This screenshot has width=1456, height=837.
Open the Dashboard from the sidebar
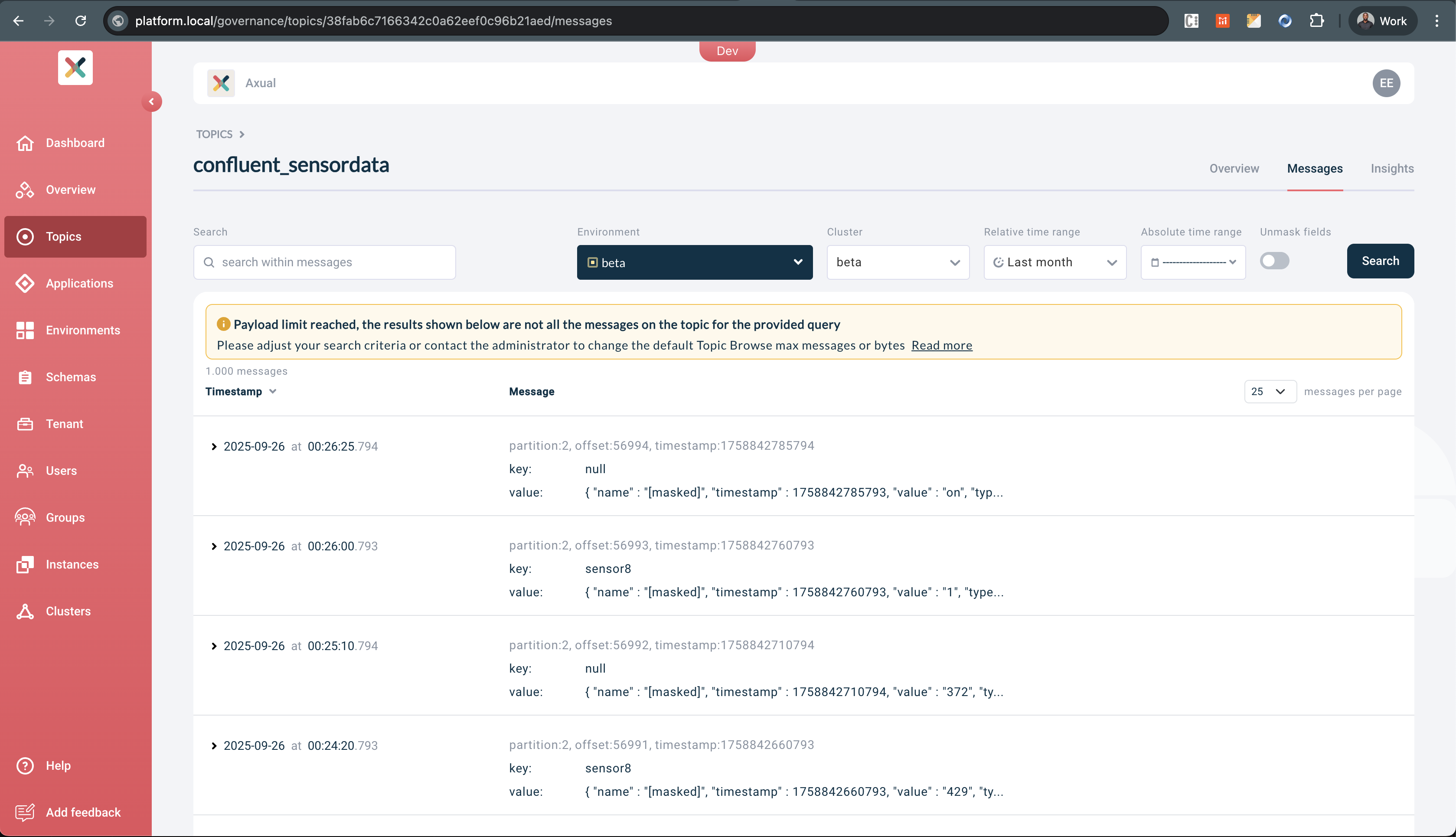[75, 143]
